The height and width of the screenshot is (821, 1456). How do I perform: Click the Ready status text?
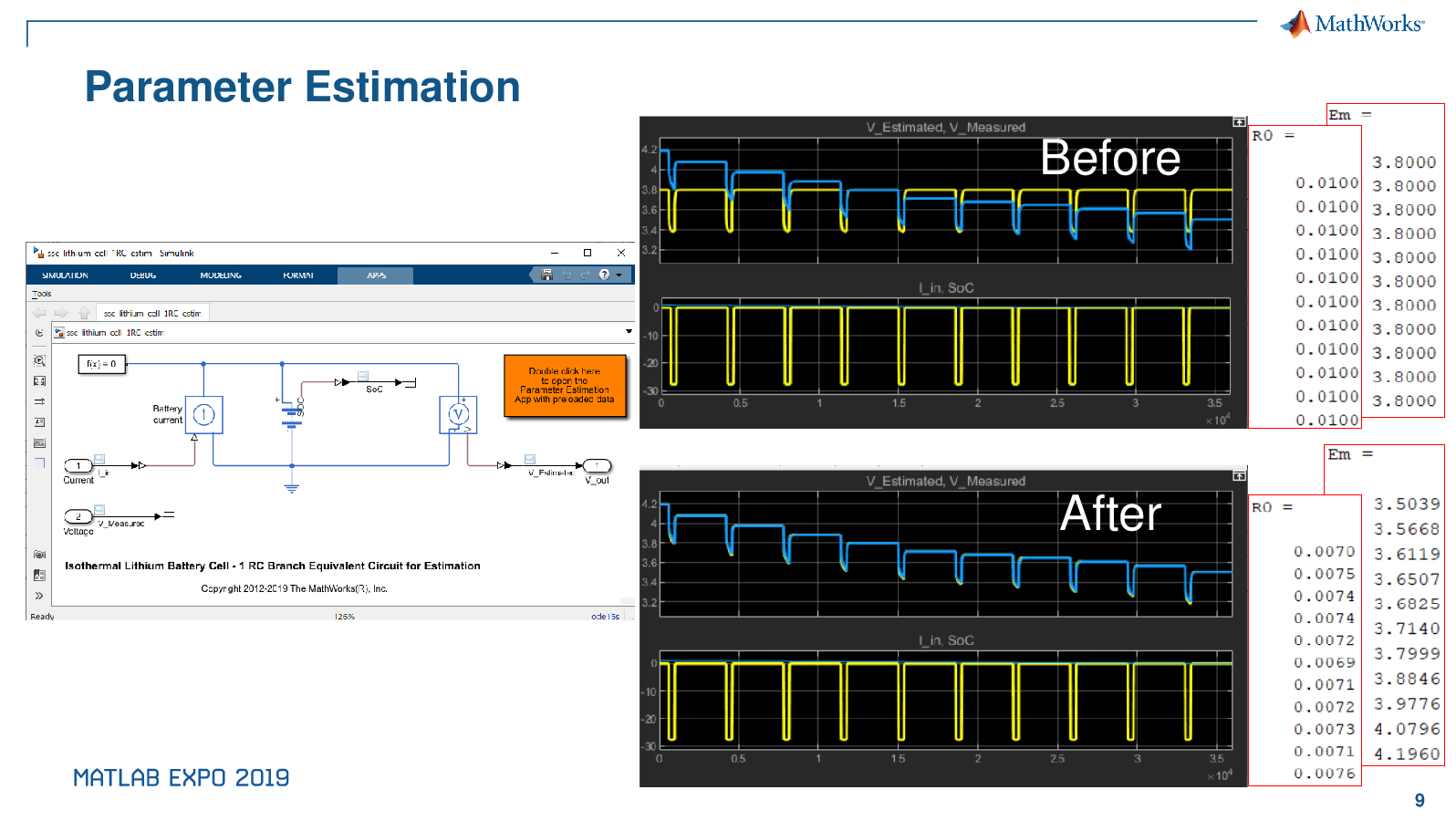[42, 617]
